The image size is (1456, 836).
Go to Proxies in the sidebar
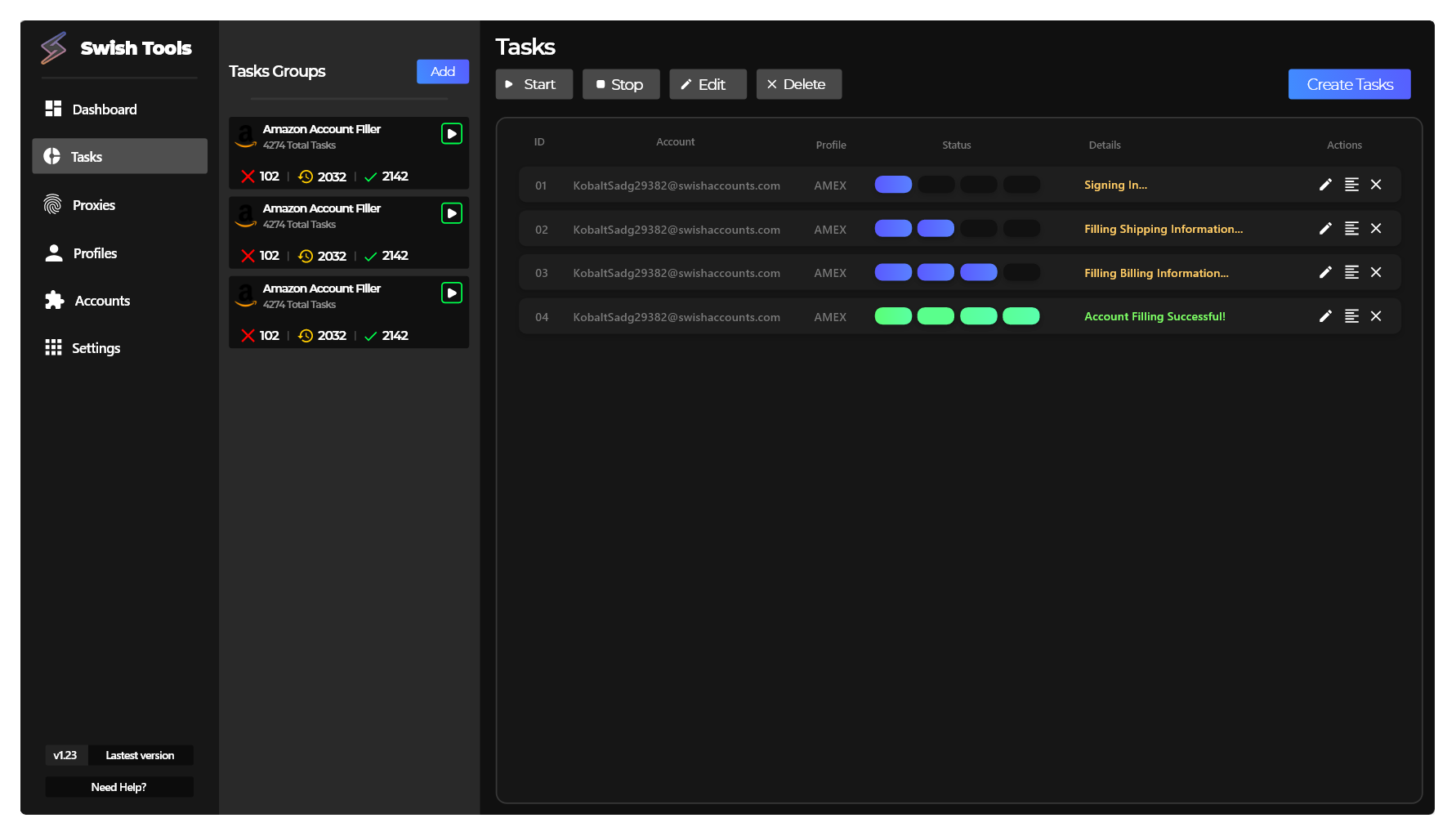[x=93, y=205]
